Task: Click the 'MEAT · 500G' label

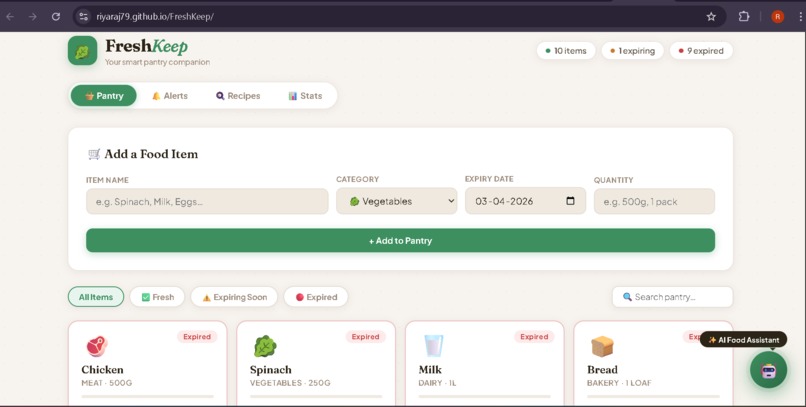Action: click(107, 383)
